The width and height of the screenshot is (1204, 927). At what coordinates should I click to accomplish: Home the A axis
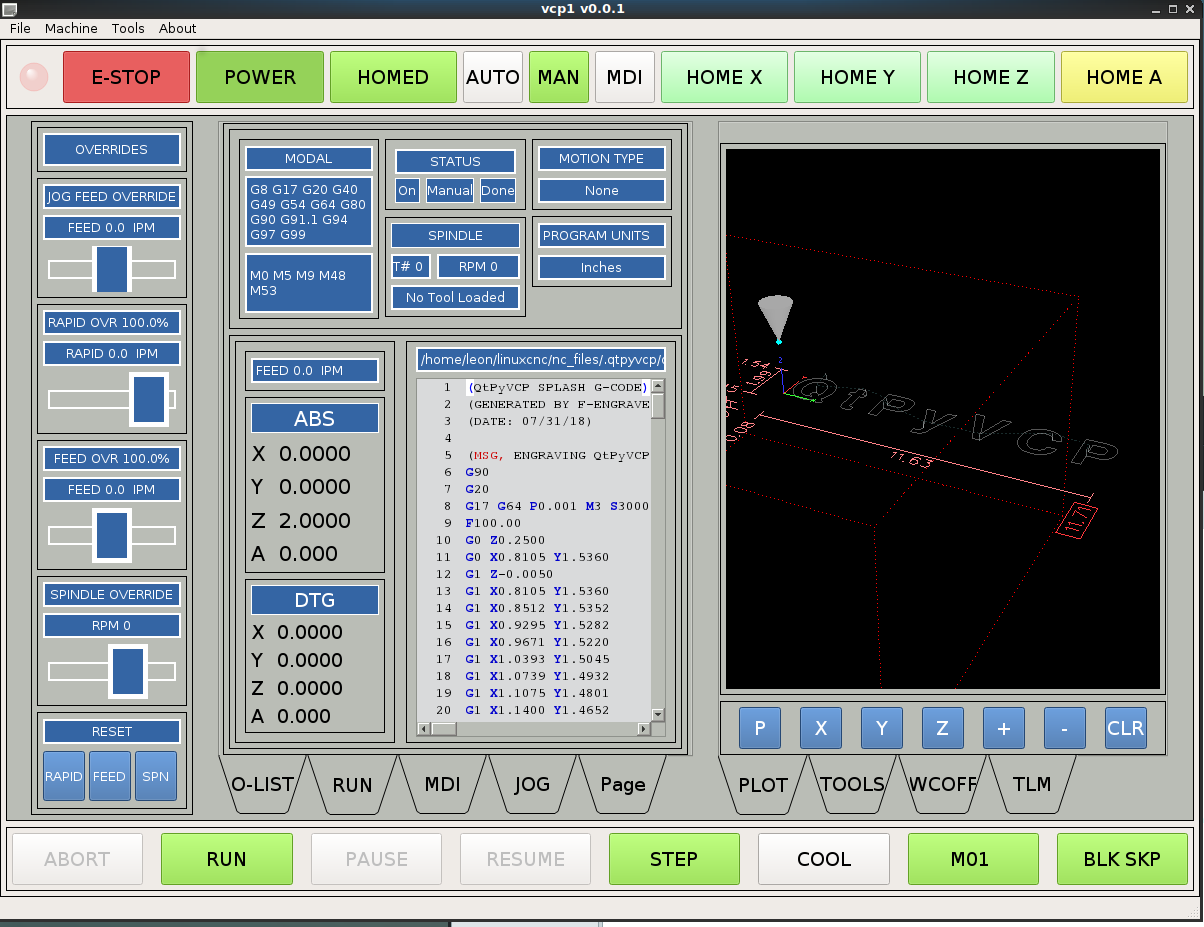point(1124,77)
